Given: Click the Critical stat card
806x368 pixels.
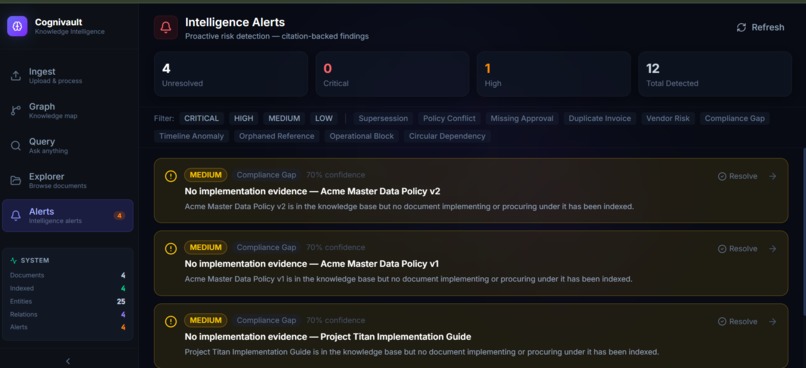Looking at the screenshot, I should pos(392,74).
